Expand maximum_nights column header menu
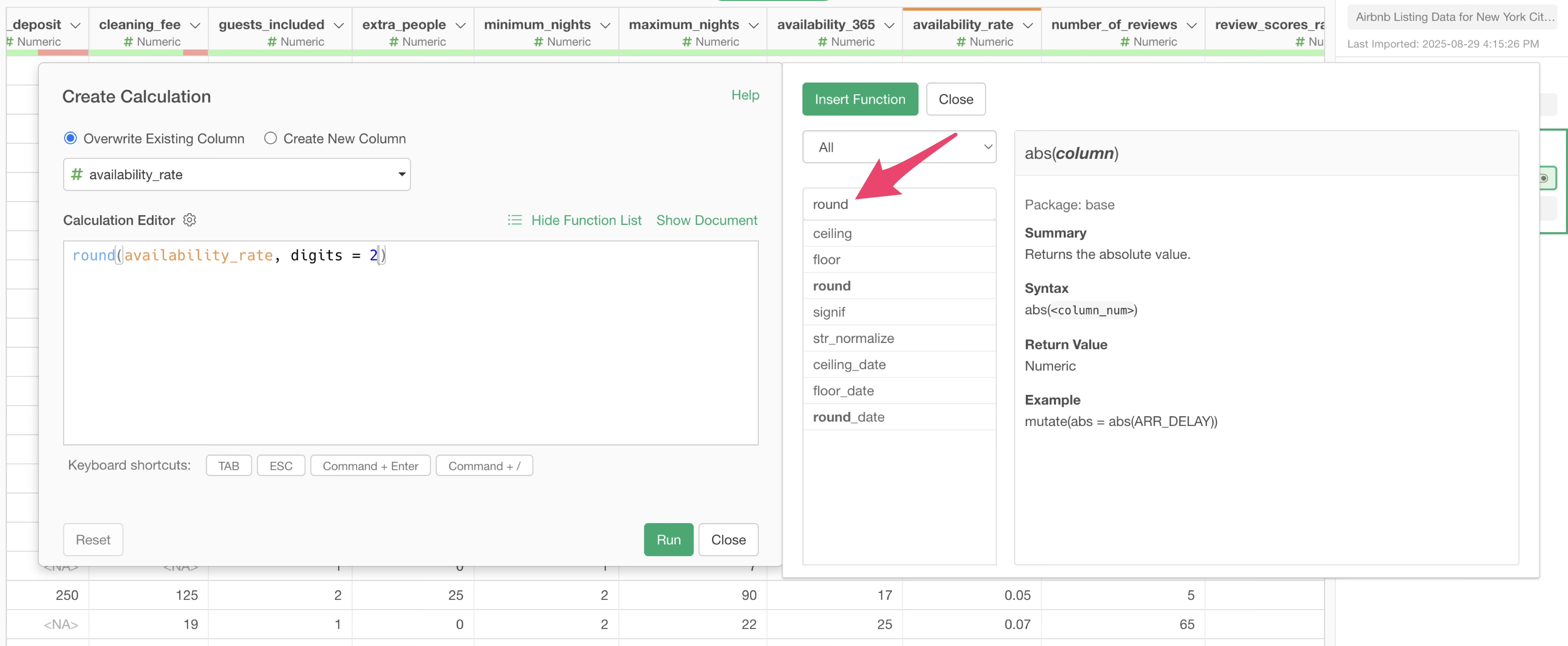 tap(753, 25)
